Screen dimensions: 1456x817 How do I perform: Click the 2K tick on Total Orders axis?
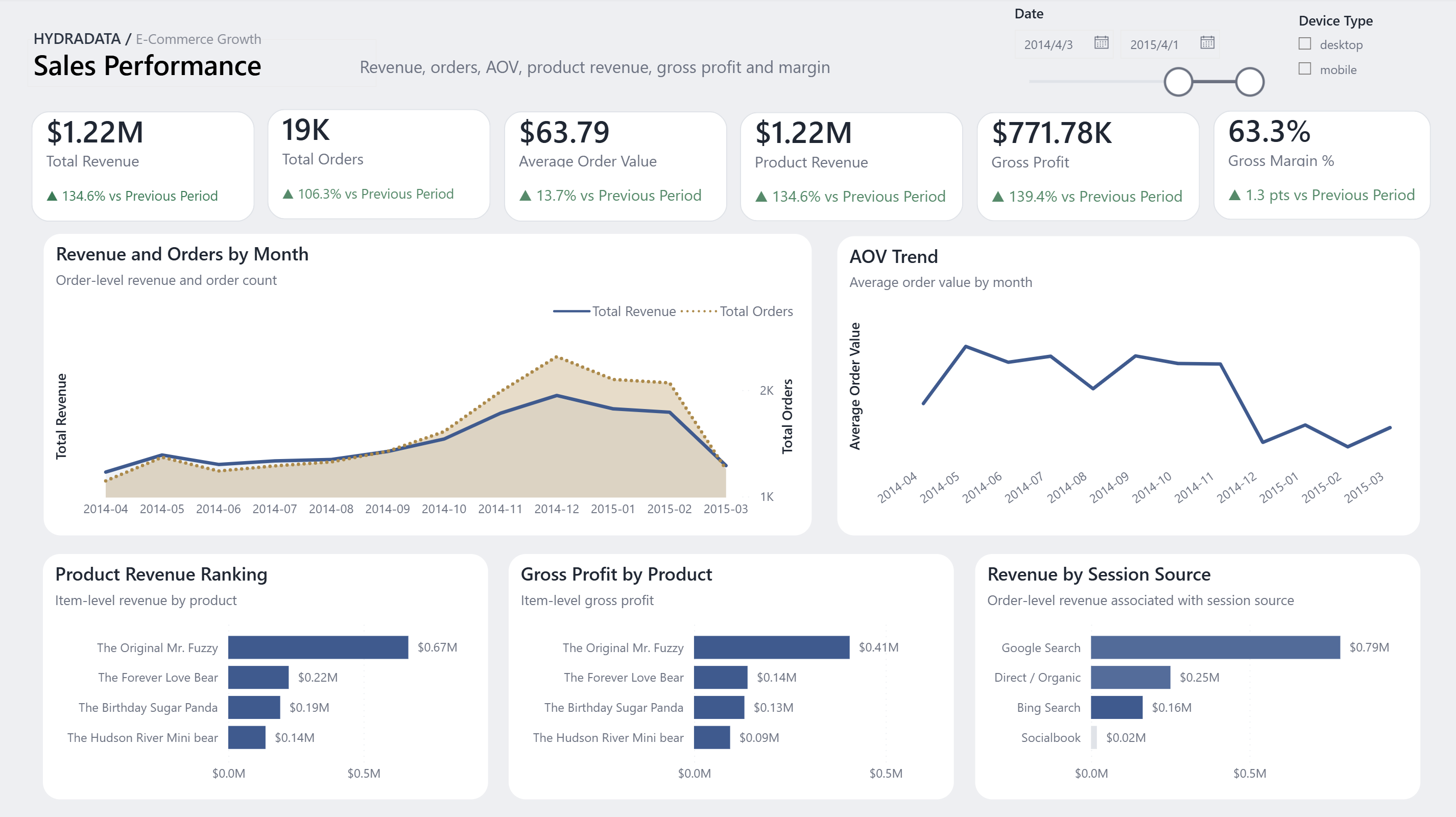pyautogui.click(x=767, y=391)
